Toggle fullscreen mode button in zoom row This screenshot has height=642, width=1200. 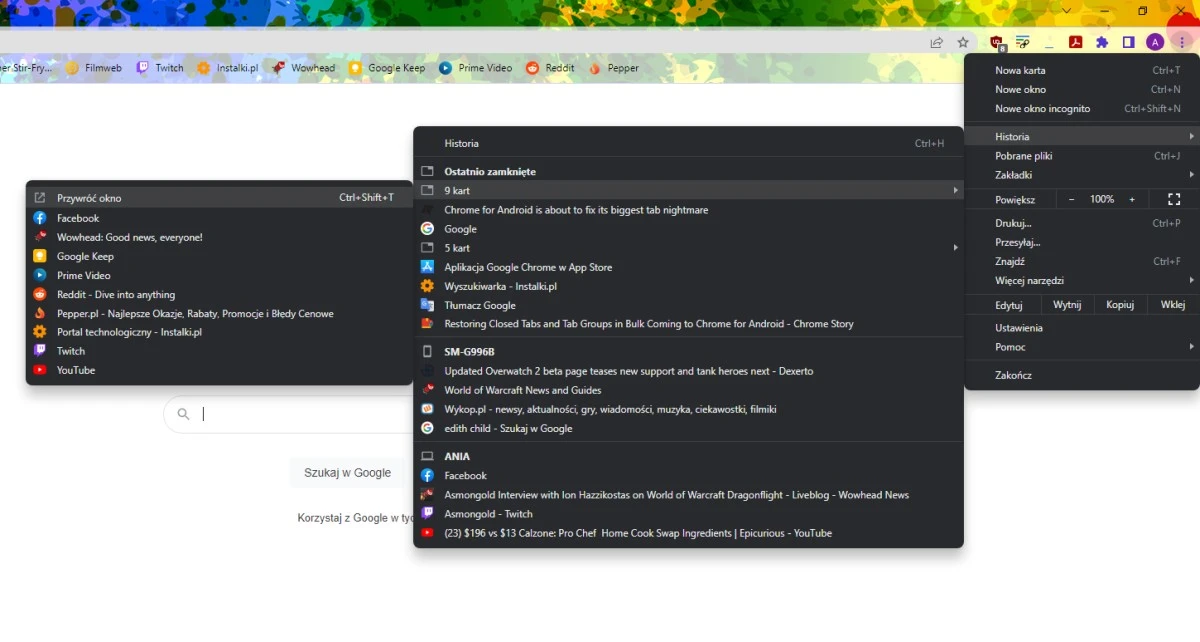1174,200
